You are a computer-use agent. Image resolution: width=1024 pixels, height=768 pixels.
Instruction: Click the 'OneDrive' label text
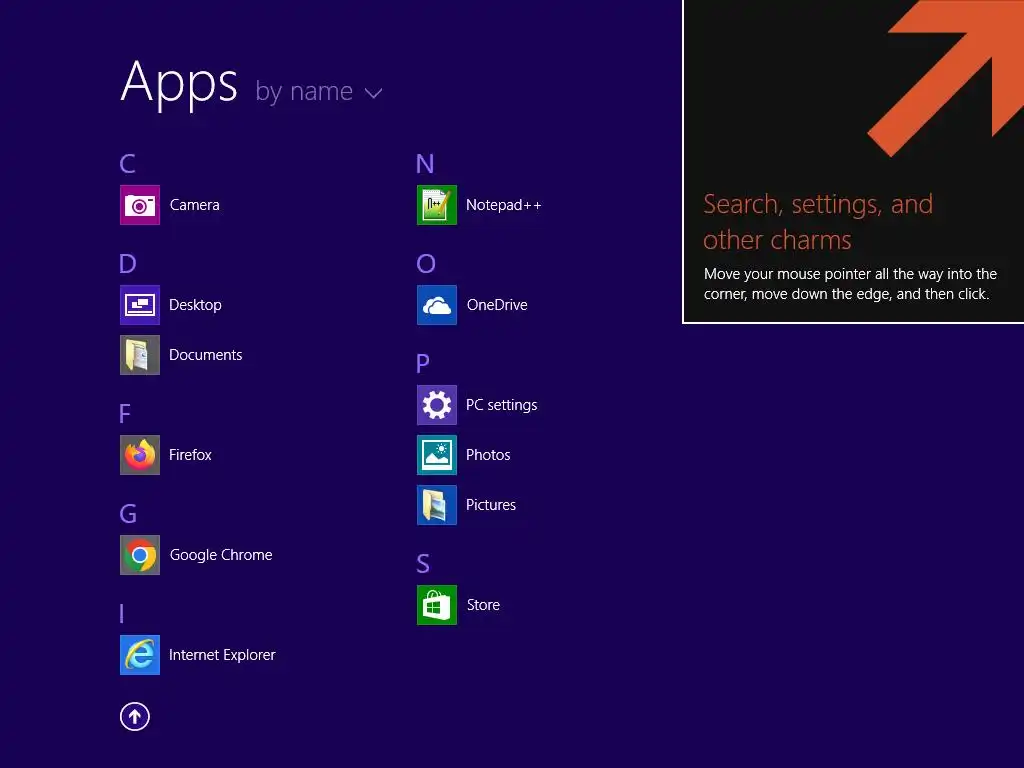pyautogui.click(x=497, y=305)
